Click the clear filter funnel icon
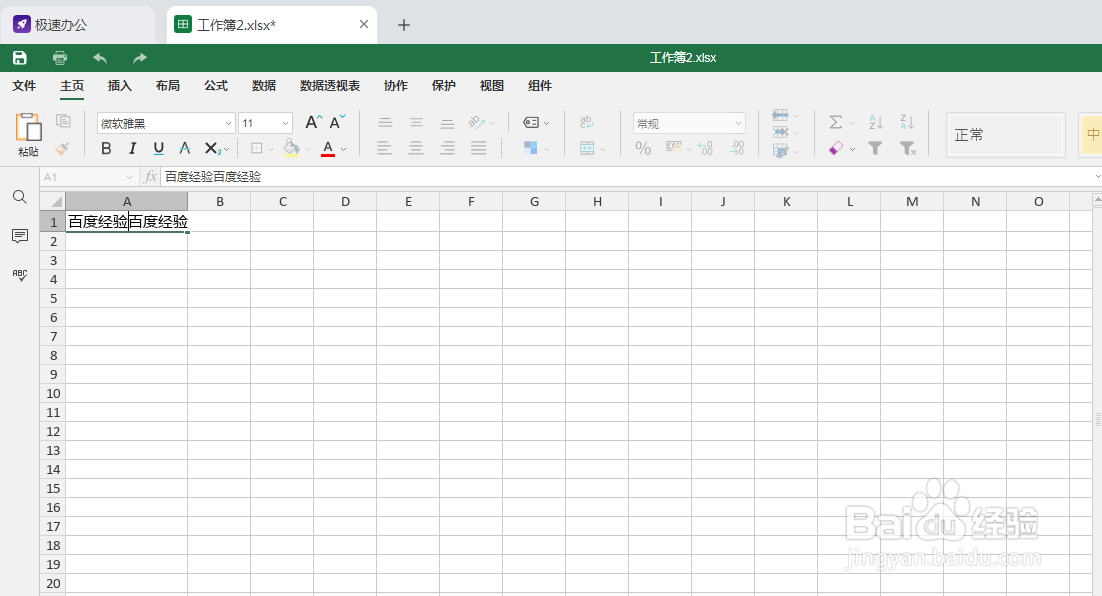1102x596 pixels. pos(908,148)
